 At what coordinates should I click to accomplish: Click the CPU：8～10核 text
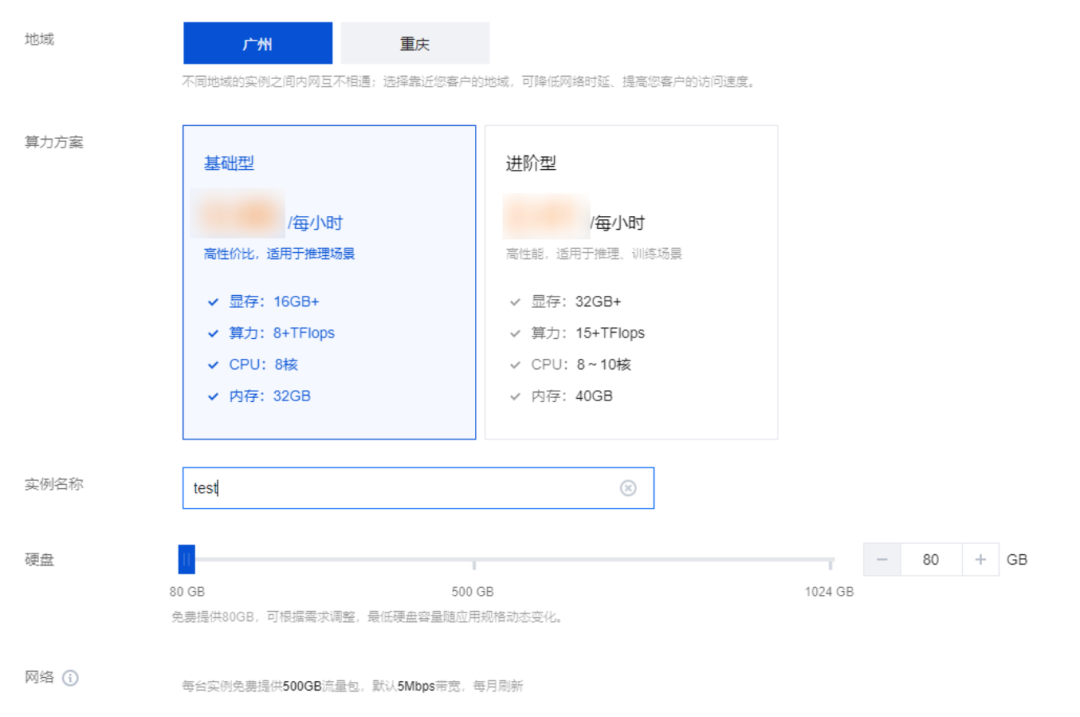point(581,365)
